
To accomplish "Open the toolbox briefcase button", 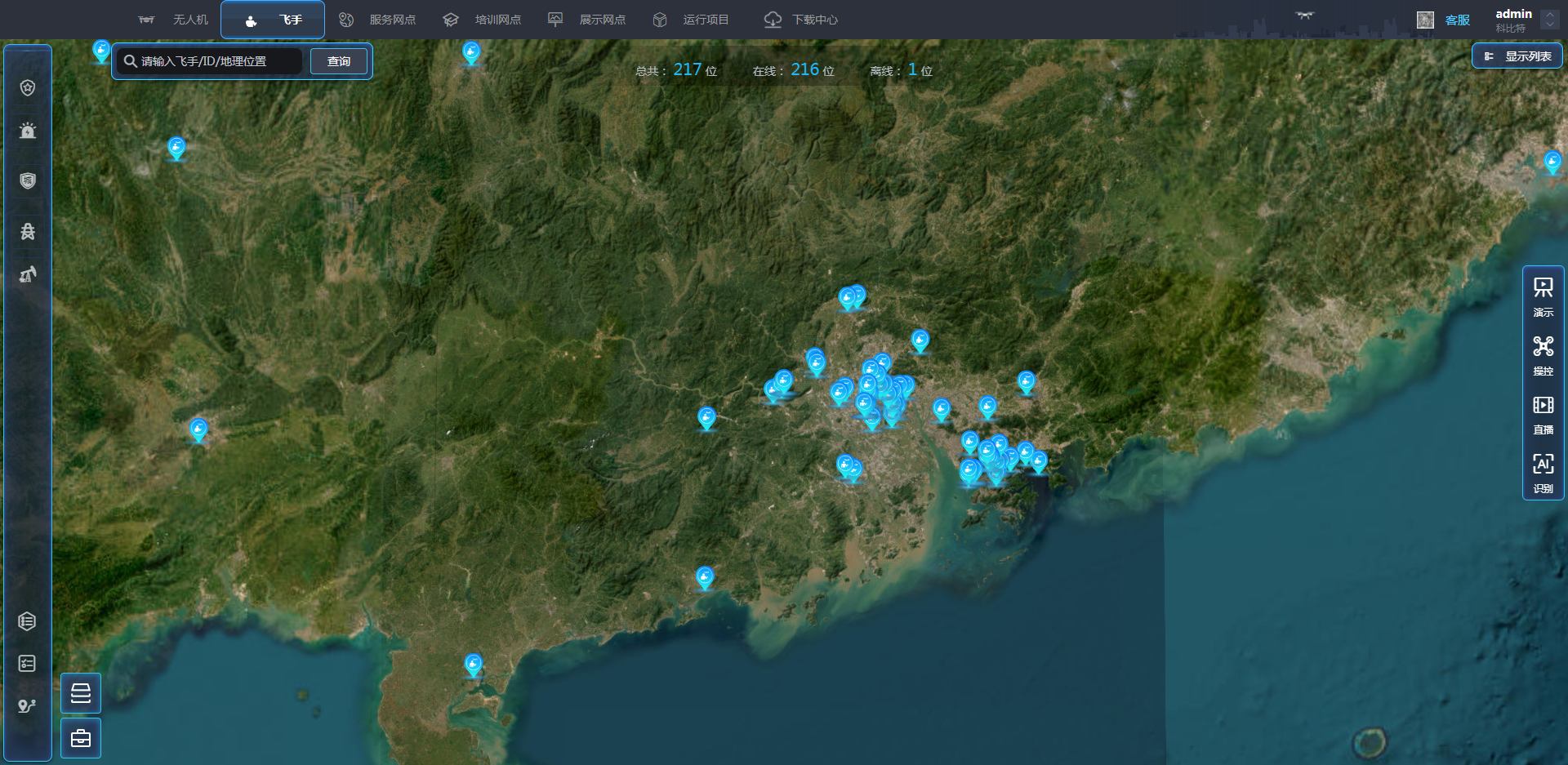I will click(x=81, y=738).
